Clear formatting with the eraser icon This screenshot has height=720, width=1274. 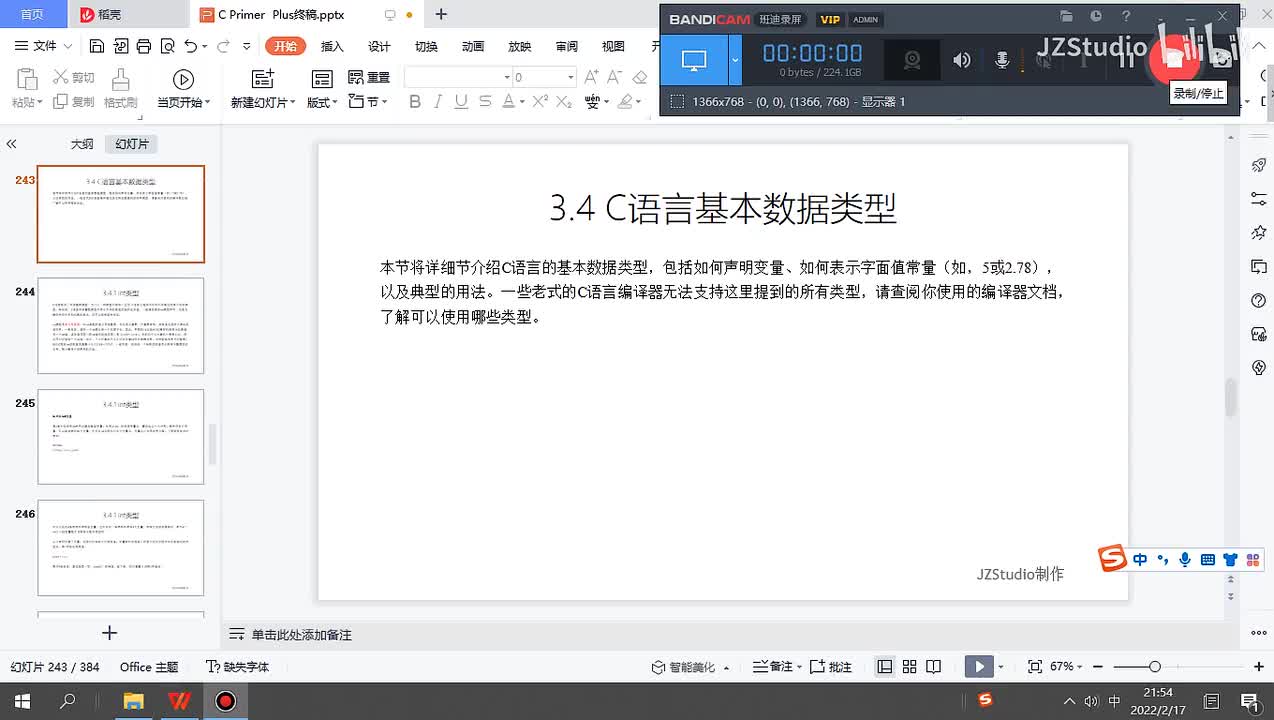(x=640, y=77)
